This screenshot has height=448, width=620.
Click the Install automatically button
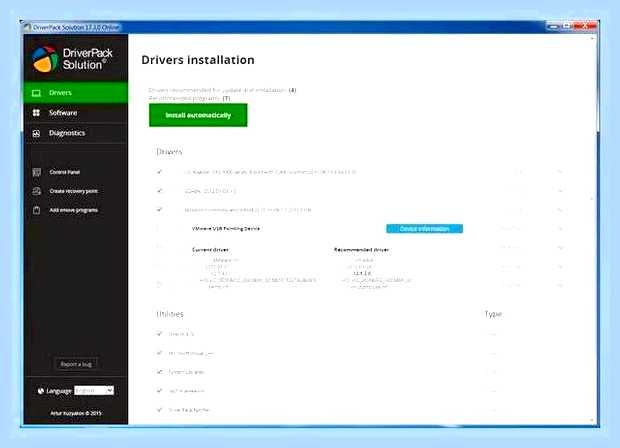click(198, 115)
